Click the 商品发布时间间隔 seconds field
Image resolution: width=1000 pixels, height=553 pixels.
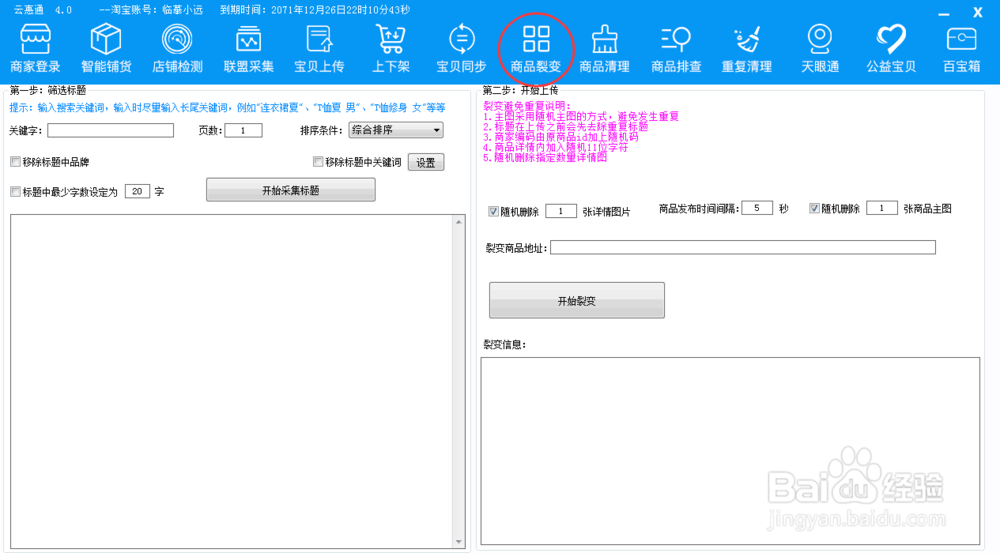click(x=757, y=208)
